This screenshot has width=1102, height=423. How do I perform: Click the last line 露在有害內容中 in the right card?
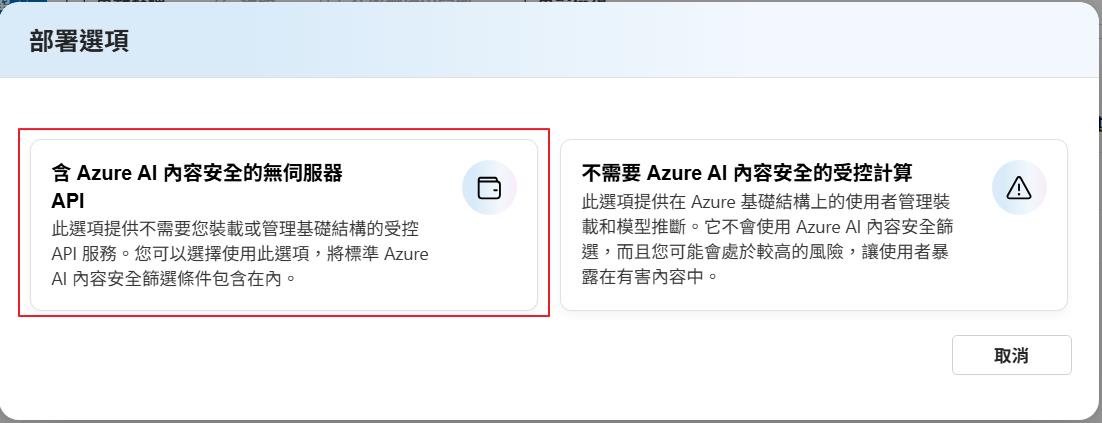click(x=650, y=278)
